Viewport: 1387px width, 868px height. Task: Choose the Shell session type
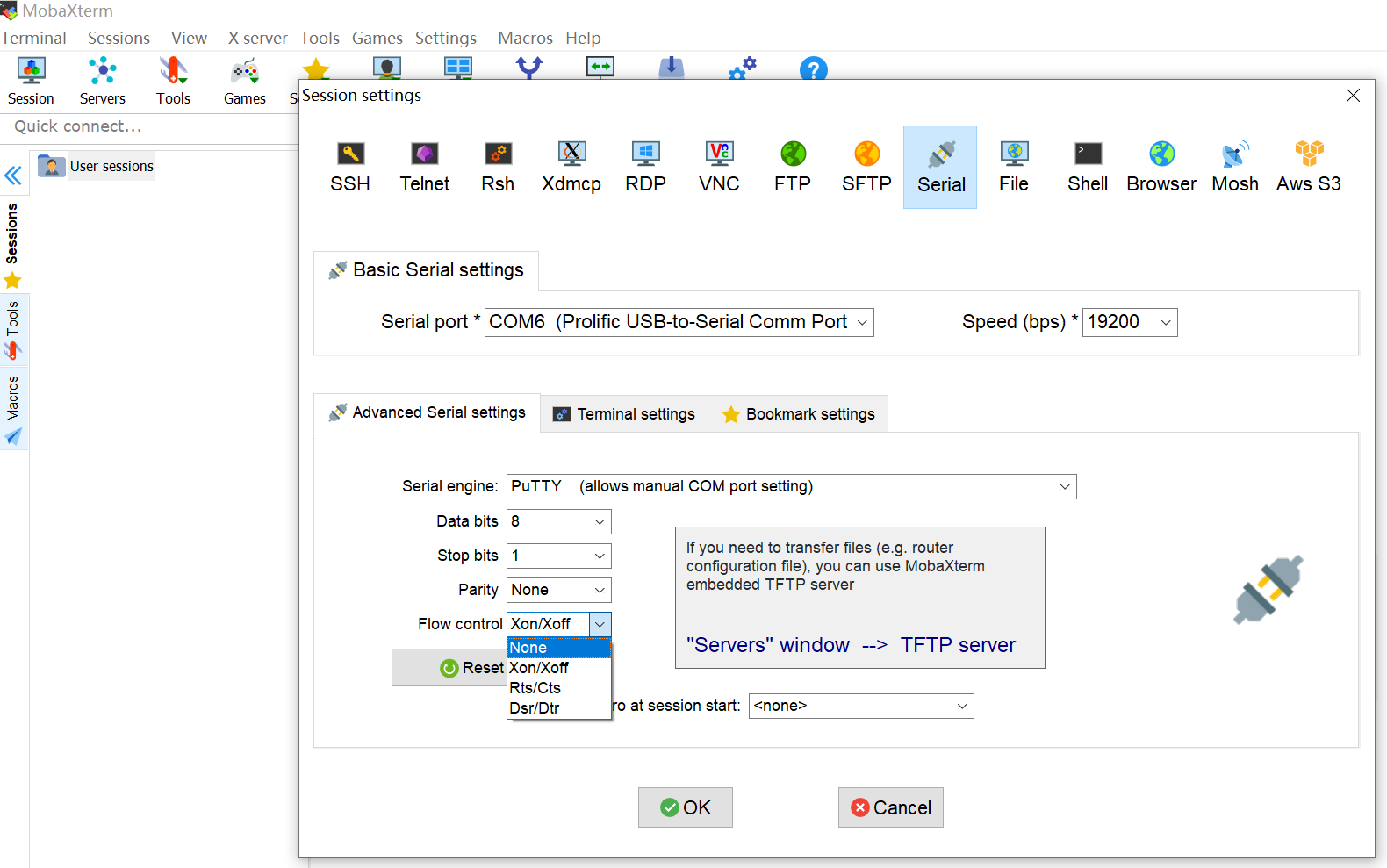1088,167
